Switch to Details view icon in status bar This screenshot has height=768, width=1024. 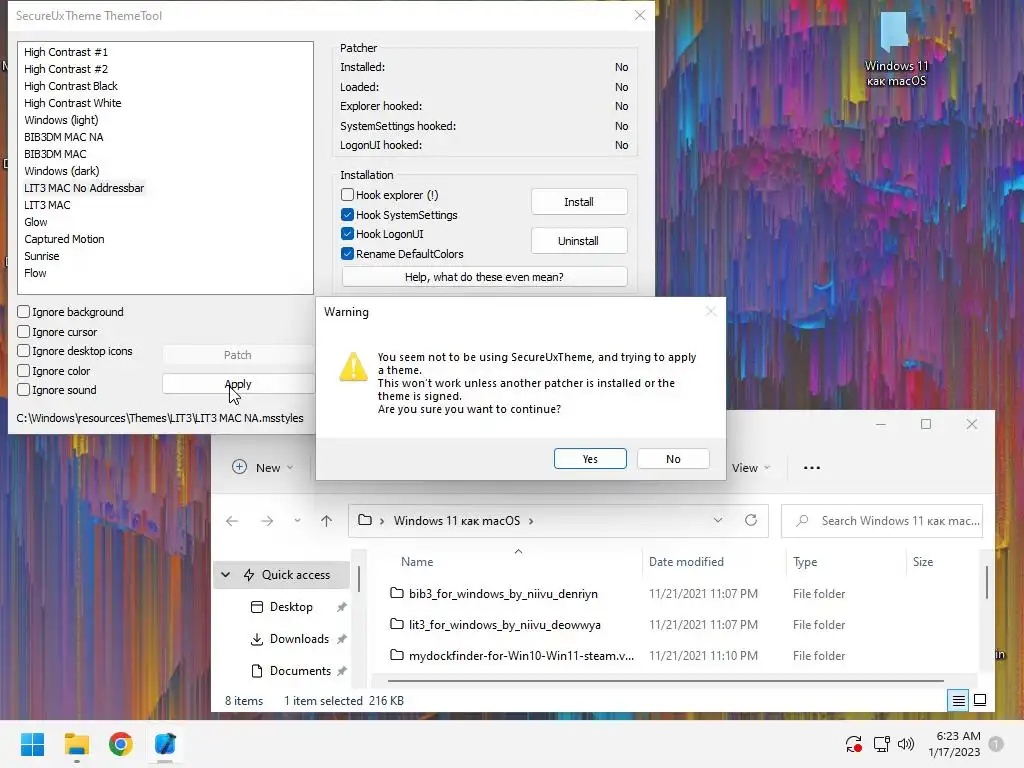pyautogui.click(x=959, y=701)
